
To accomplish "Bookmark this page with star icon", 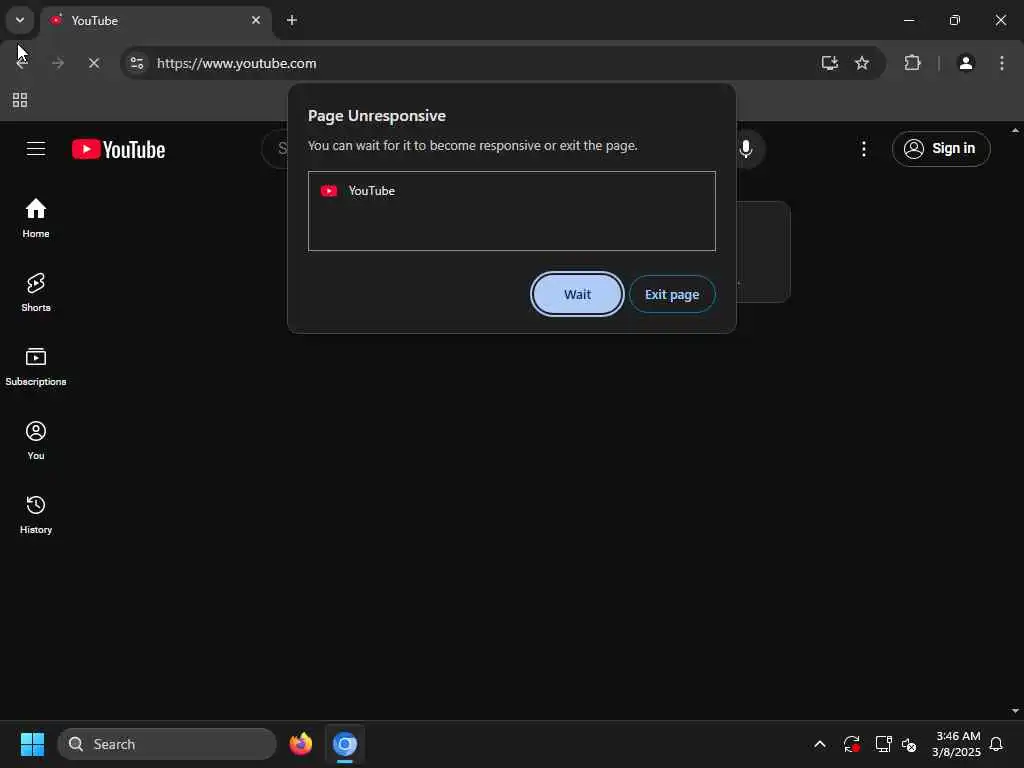I will [x=862, y=63].
